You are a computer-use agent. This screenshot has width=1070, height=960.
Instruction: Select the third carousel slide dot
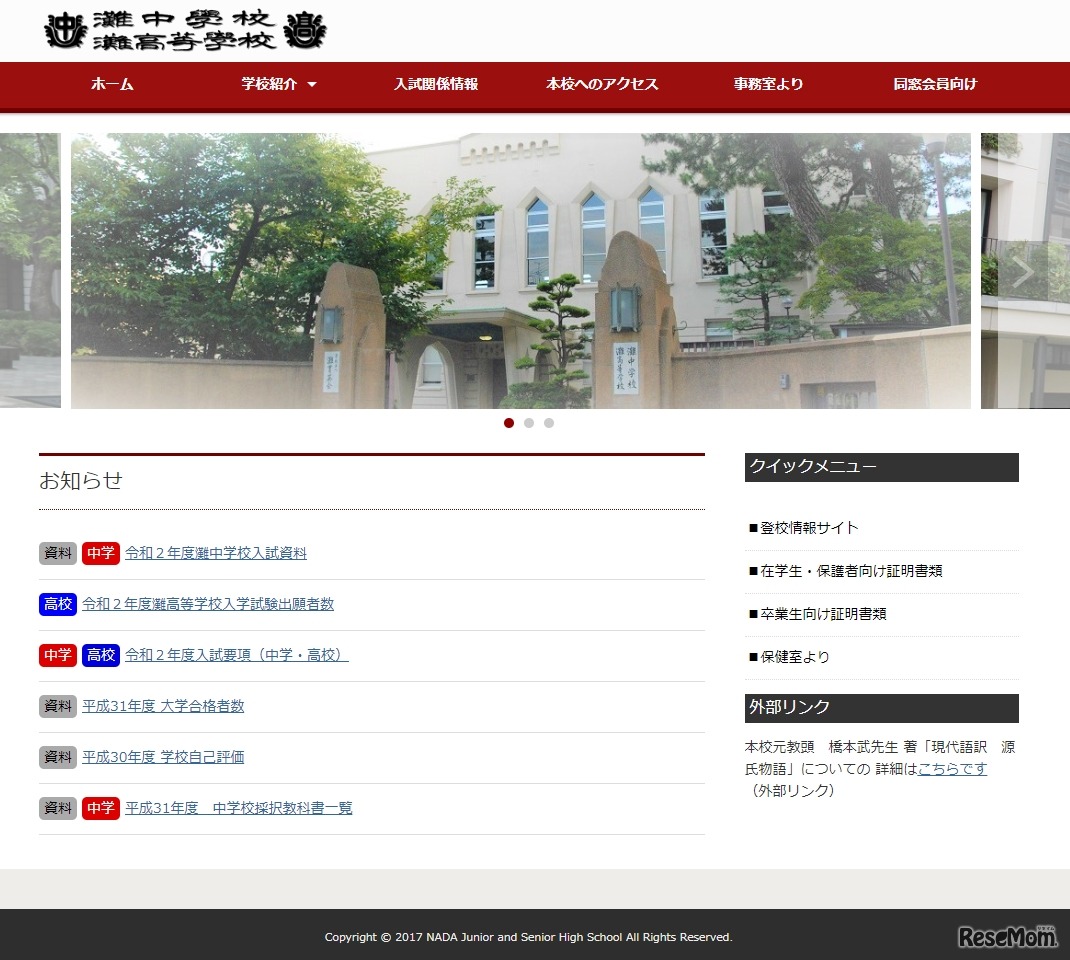pyautogui.click(x=548, y=423)
